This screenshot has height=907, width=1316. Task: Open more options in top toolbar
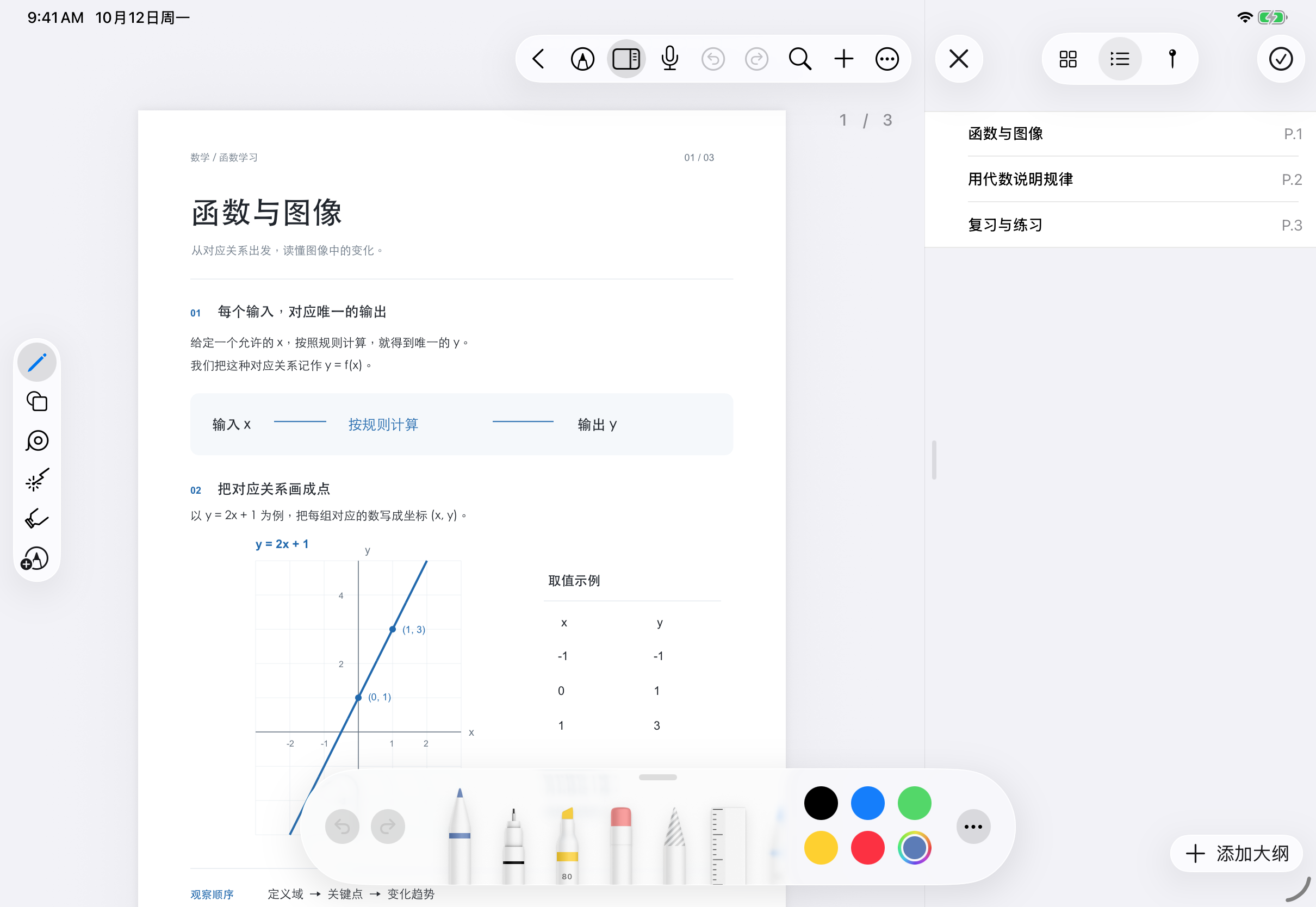click(x=887, y=59)
